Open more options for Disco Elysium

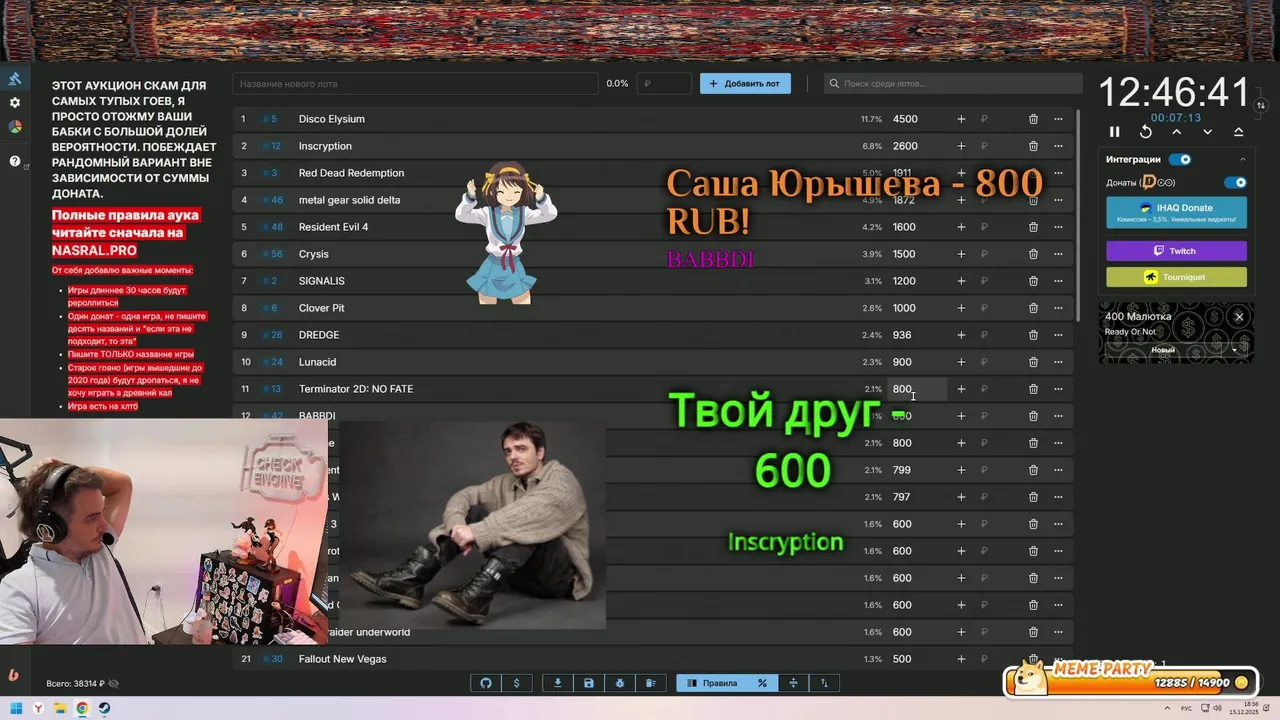pyautogui.click(x=1058, y=119)
